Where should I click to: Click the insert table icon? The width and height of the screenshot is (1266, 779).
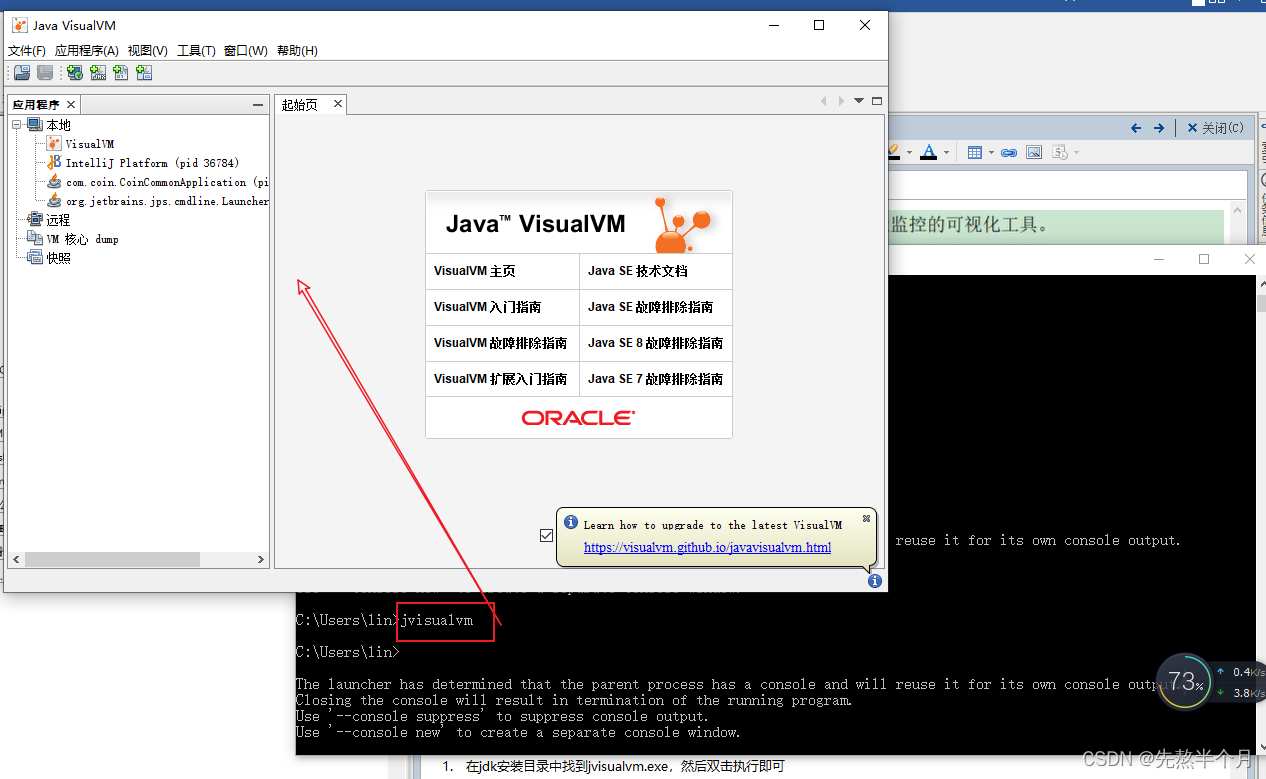(975, 152)
